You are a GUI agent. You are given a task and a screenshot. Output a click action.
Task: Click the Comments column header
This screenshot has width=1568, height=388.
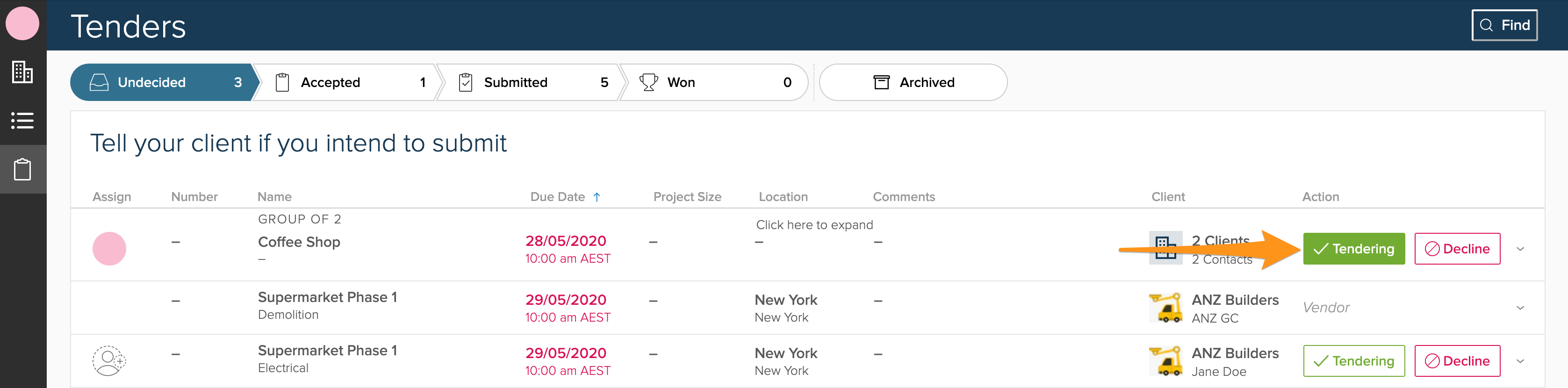tap(904, 197)
